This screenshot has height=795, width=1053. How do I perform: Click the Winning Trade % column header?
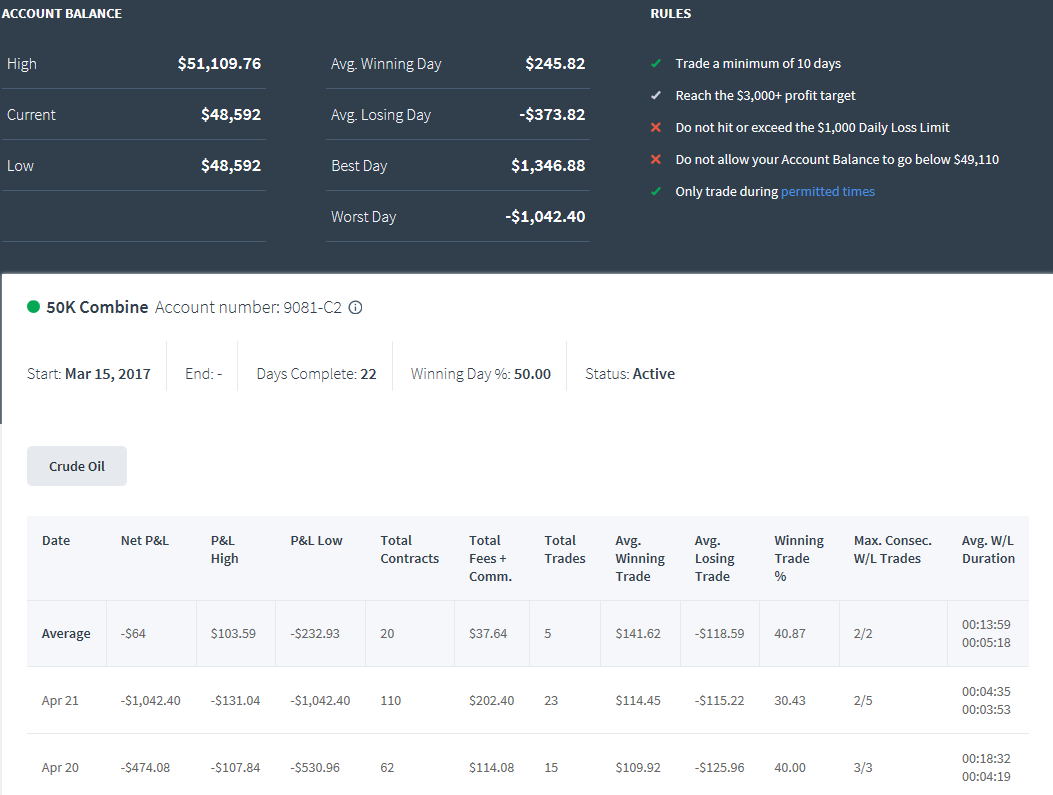coord(798,558)
